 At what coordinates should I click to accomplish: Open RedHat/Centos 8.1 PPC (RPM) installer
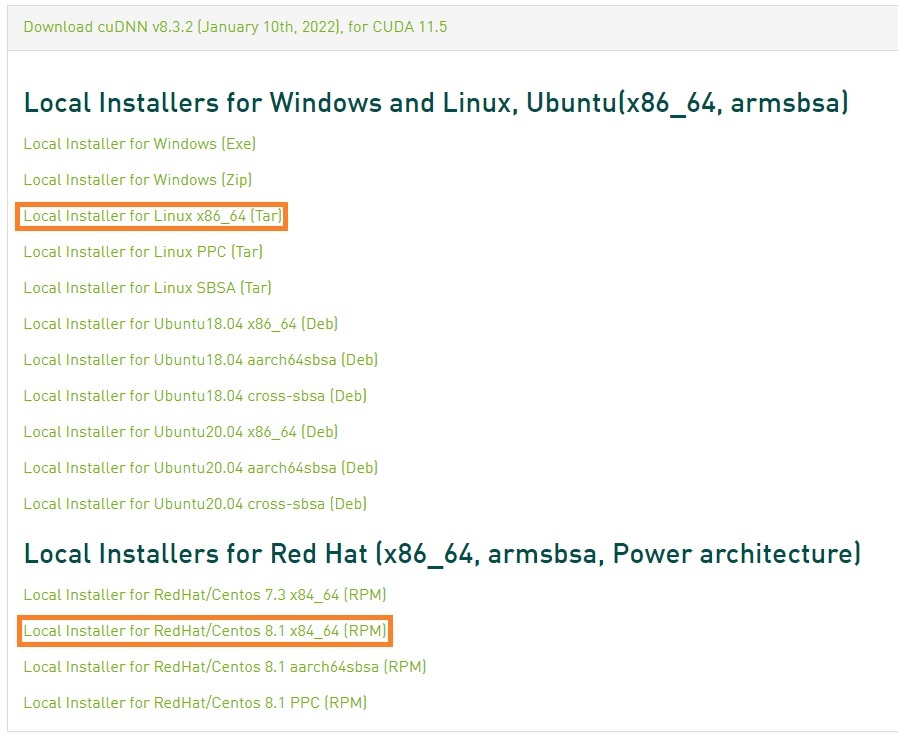click(x=195, y=703)
